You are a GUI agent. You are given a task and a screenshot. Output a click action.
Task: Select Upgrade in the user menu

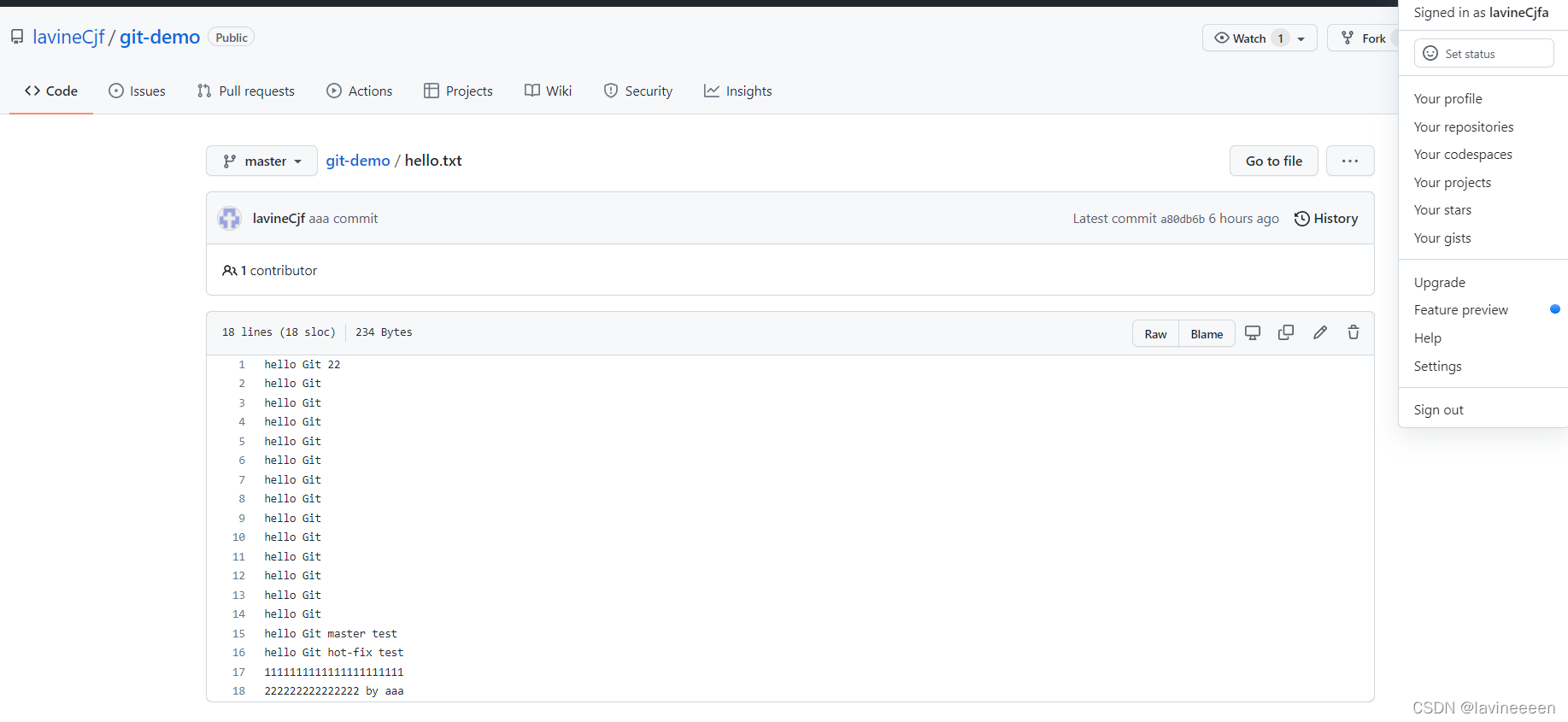click(1440, 283)
